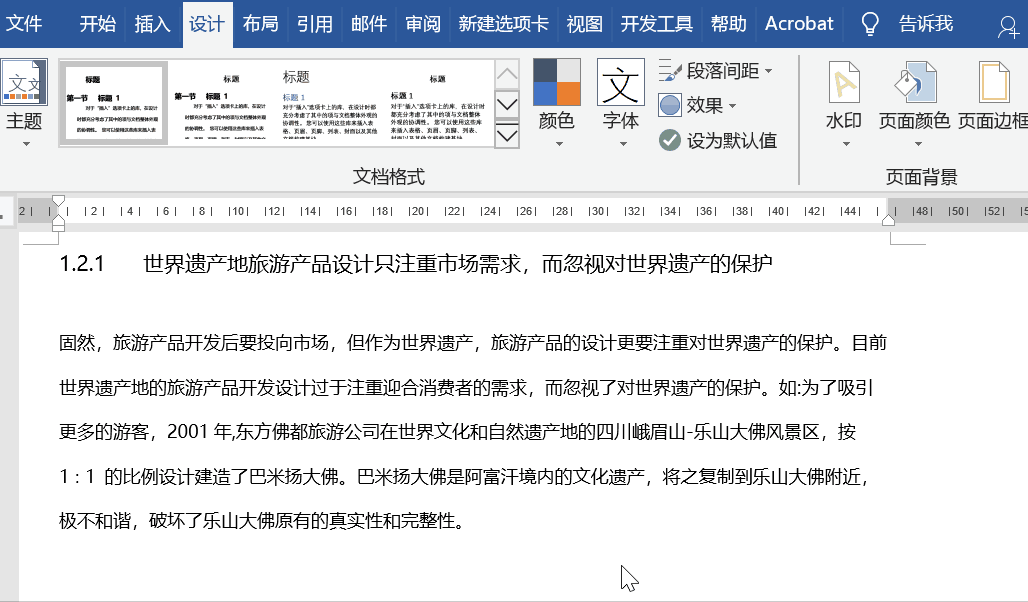Switch to the 布局 layout tab
Screen dimensions: 1028x602
pyautogui.click(x=260, y=24)
